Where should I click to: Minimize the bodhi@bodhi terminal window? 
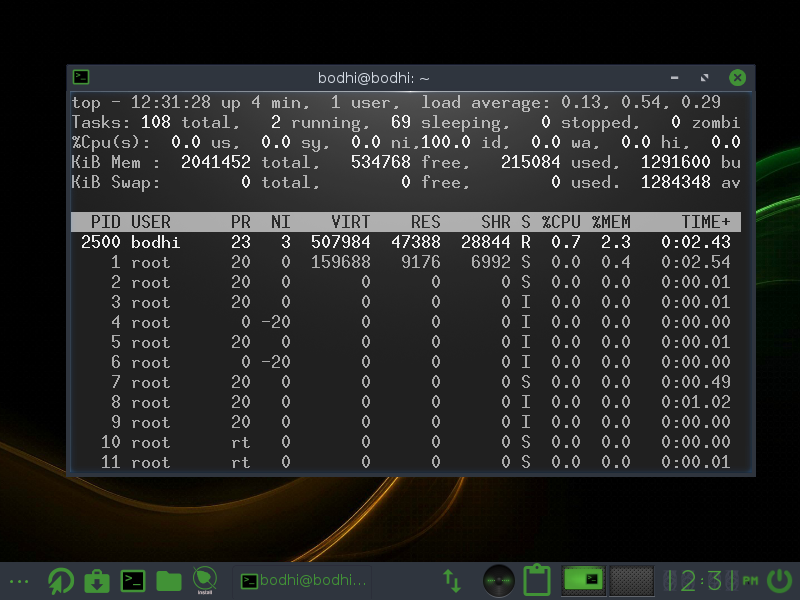click(674, 78)
